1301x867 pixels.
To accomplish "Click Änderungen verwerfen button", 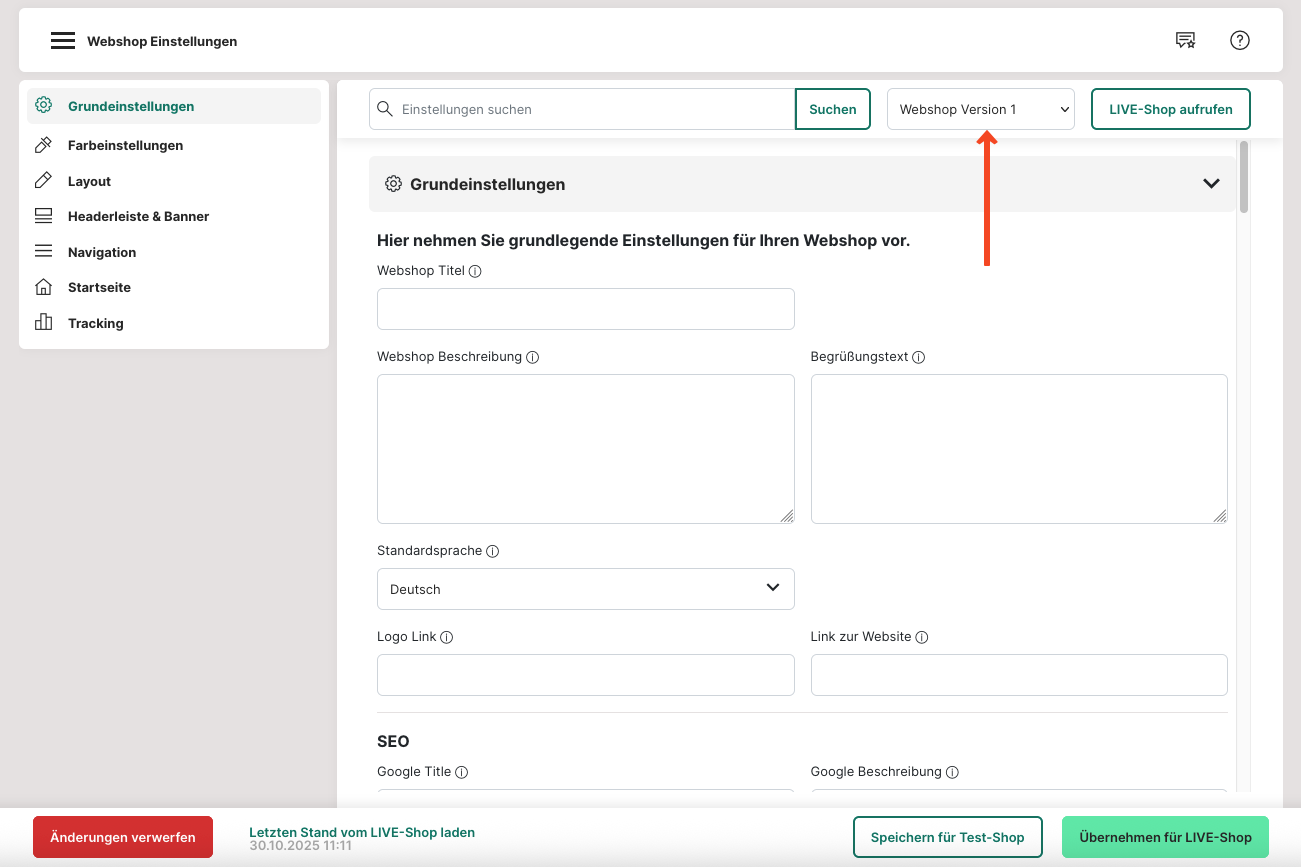I will tap(123, 837).
